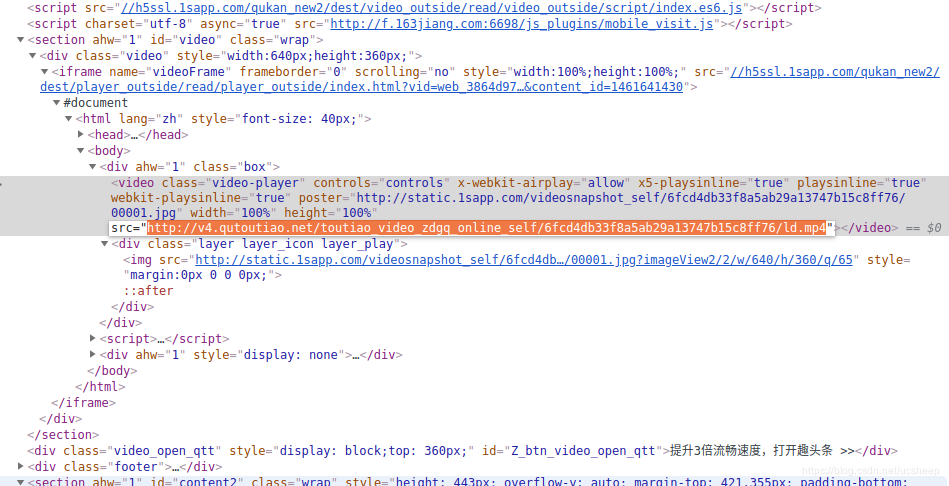Collapse the section id="video" node
The height and width of the screenshot is (486, 949).
[x=21, y=40]
